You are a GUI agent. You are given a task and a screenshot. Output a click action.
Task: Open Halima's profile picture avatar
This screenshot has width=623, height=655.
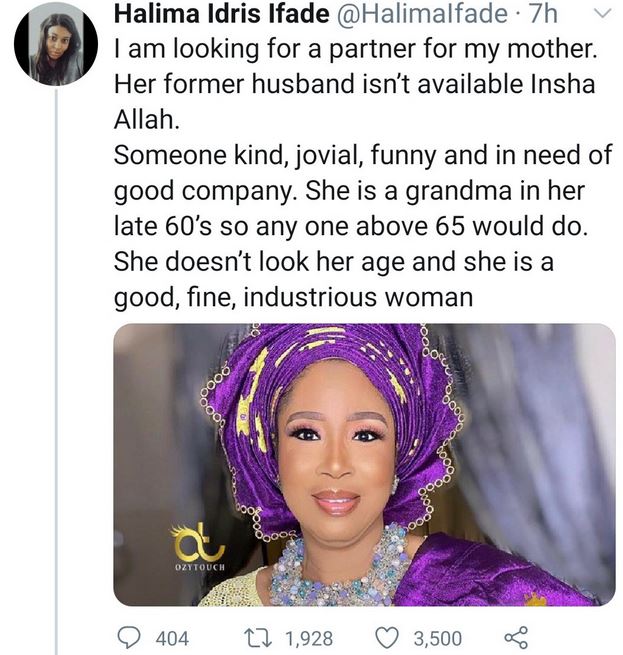[x=56, y=43]
